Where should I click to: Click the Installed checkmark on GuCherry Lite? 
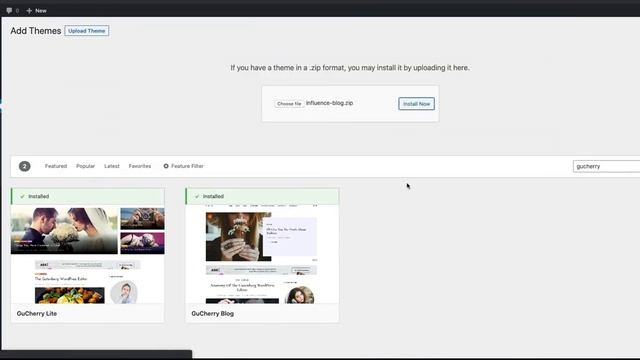pyautogui.click(x=22, y=196)
